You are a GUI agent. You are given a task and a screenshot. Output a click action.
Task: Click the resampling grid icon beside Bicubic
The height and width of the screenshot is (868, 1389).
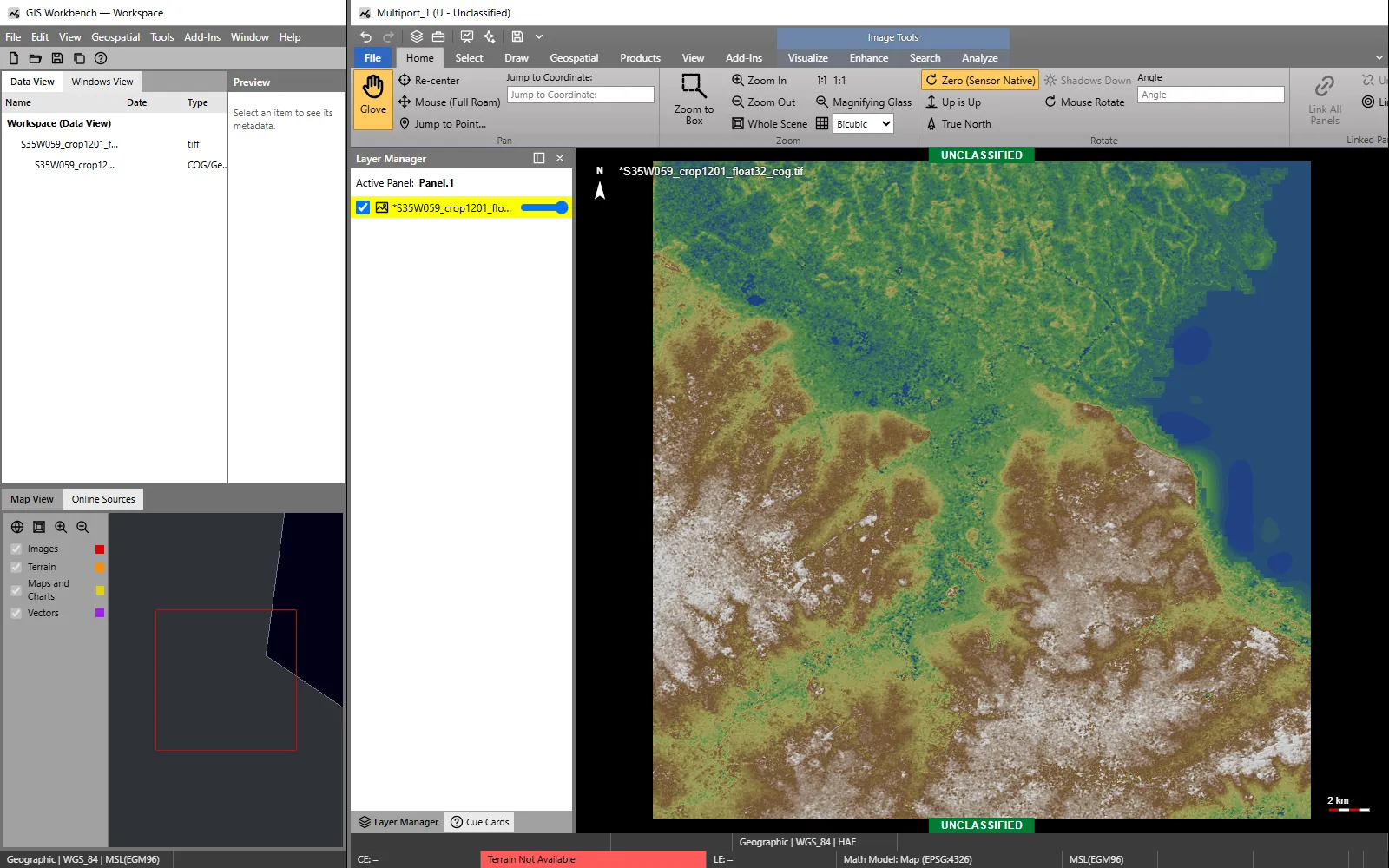point(822,123)
